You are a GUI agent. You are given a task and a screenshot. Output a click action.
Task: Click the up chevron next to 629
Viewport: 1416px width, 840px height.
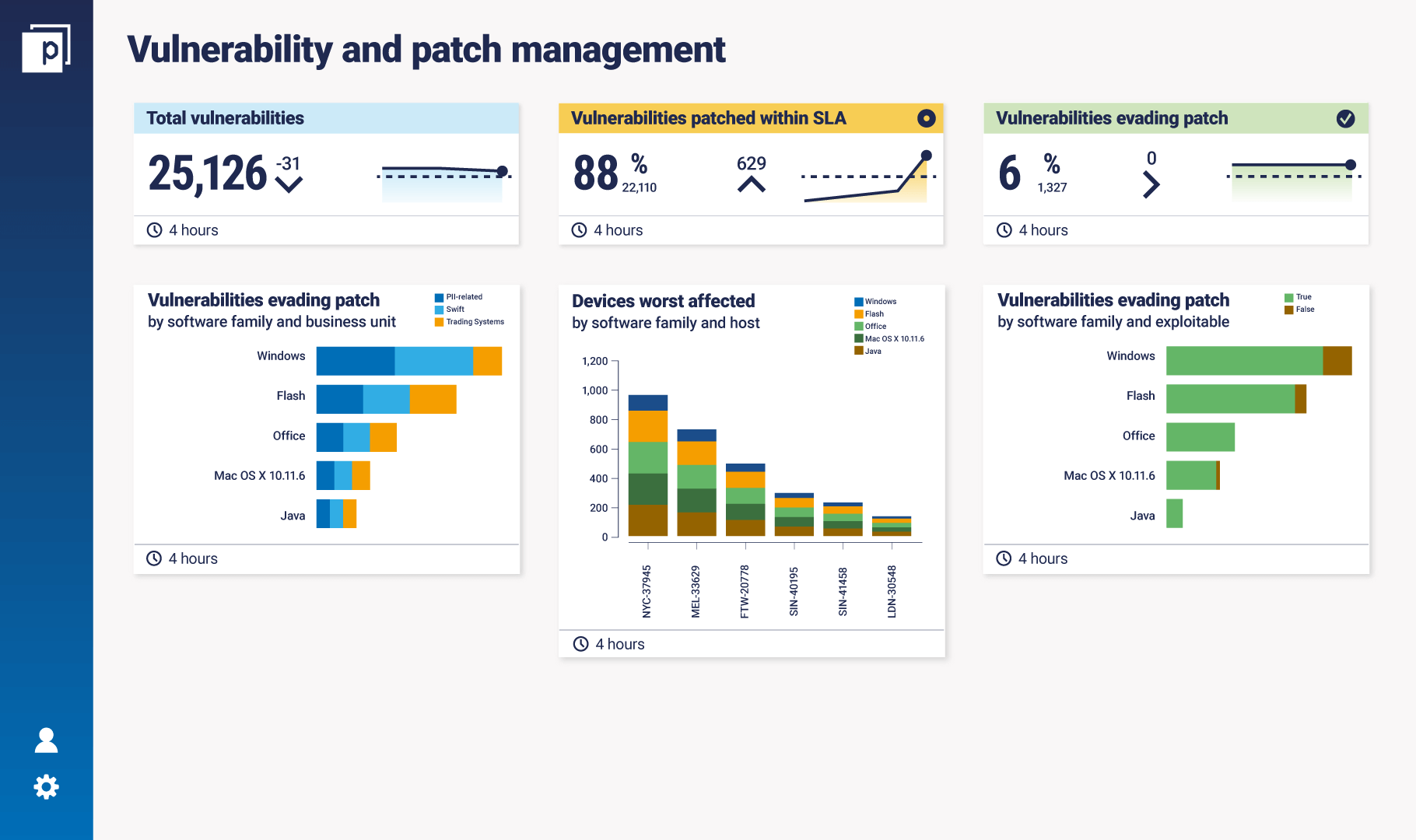click(750, 185)
